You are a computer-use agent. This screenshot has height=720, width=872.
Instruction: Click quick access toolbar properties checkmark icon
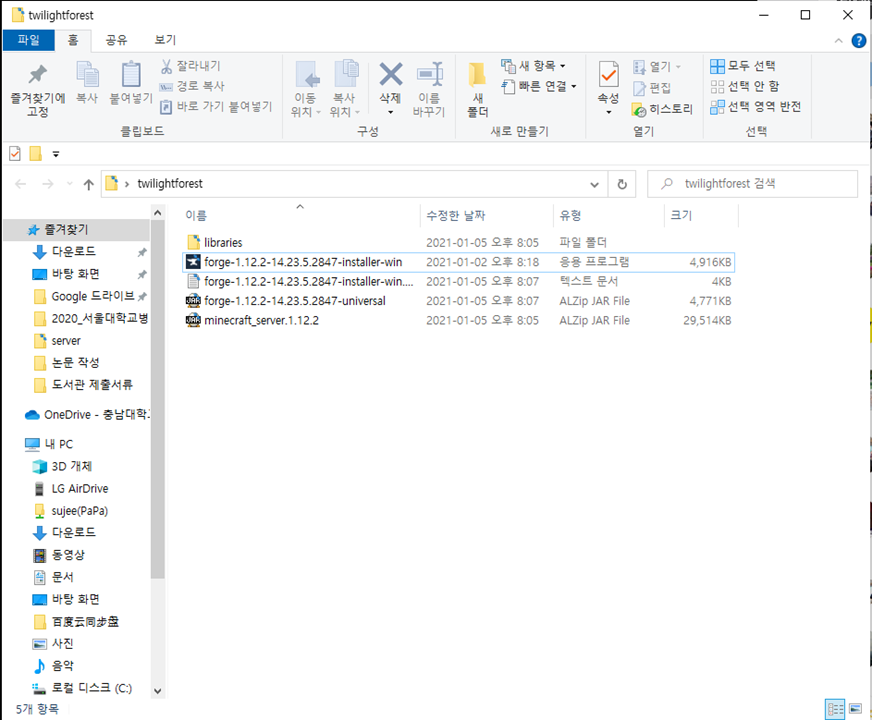[x=15, y=153]
